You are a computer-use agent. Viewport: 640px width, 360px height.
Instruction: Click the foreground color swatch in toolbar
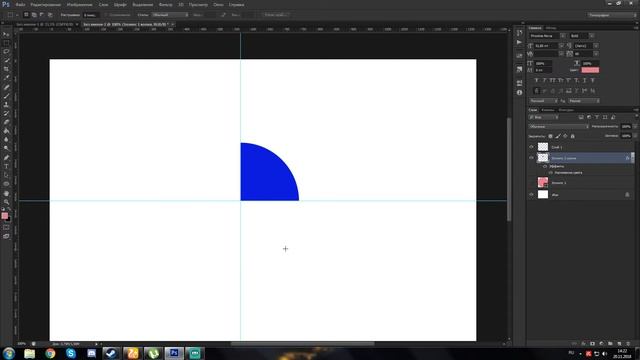coord(4,216)
